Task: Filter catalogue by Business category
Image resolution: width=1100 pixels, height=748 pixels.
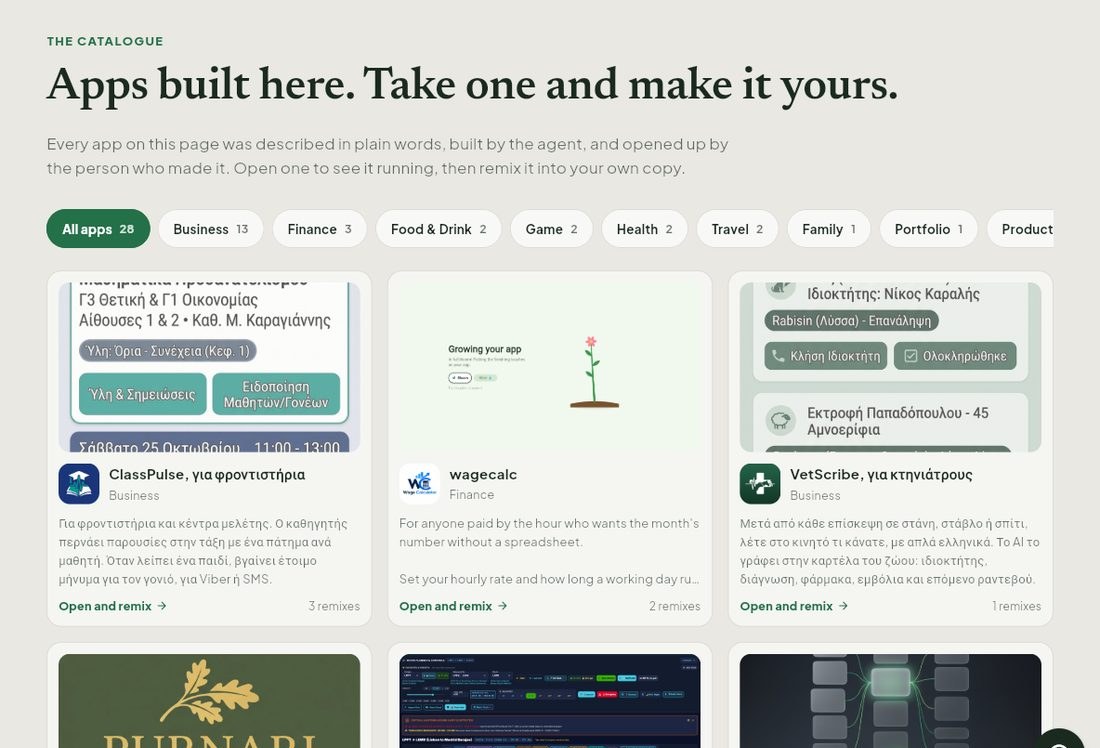Action: coord(210,229)
